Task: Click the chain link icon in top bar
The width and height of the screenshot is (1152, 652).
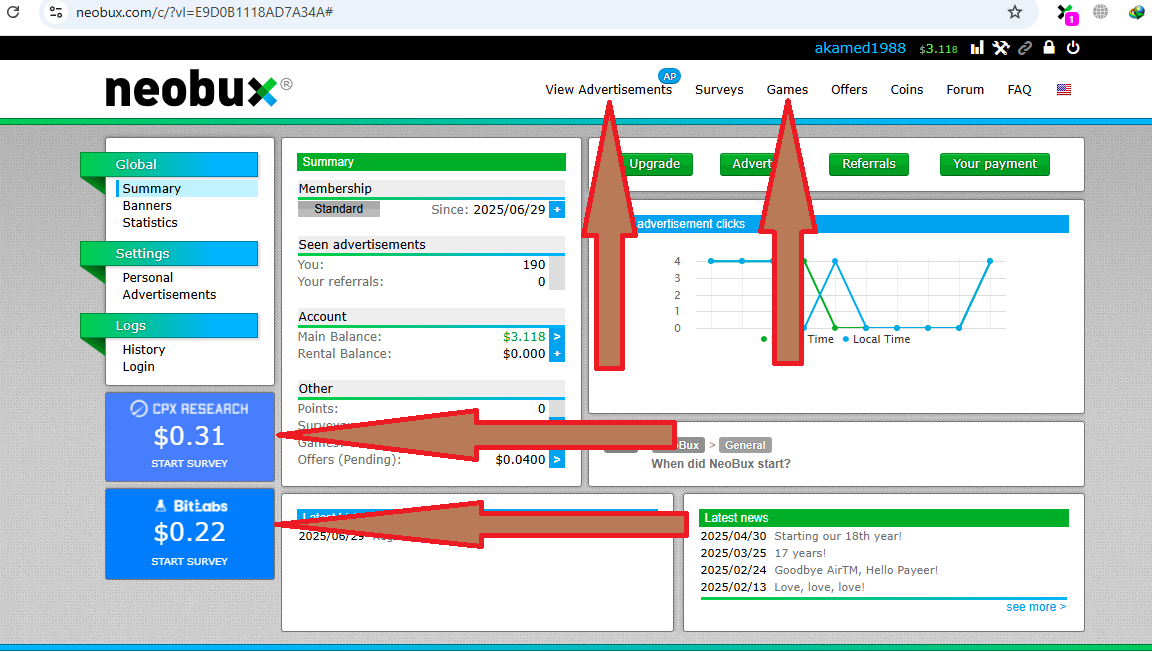Action: point(1025,48)
